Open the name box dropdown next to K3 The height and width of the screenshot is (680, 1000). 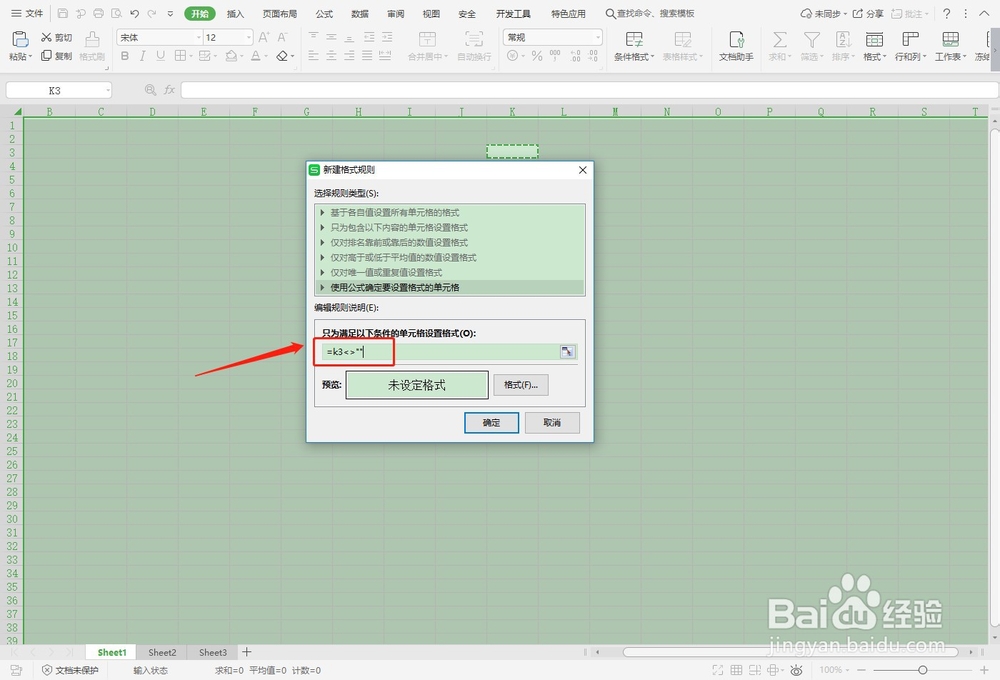(108, 91)
